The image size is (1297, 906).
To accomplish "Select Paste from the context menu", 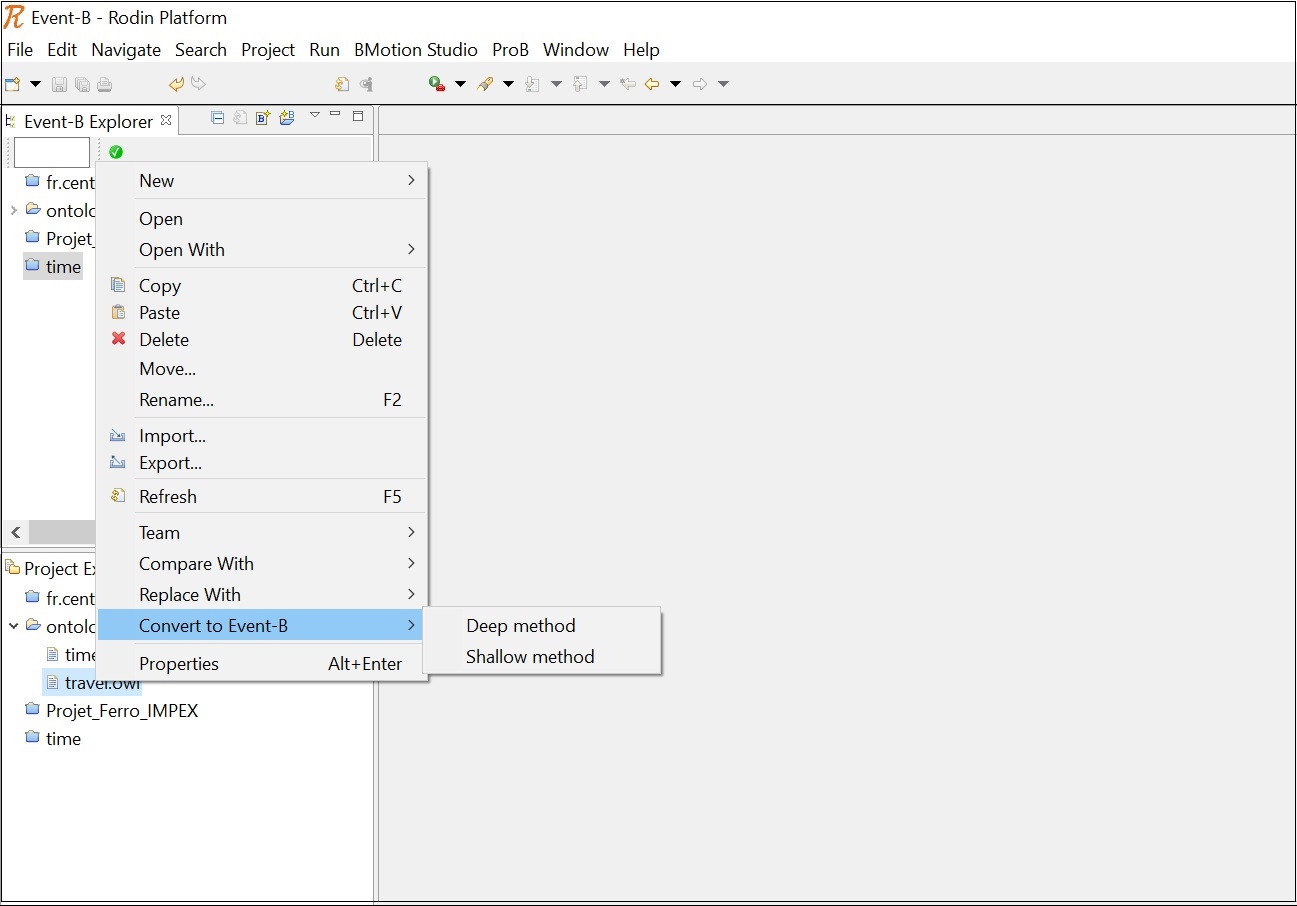I will (262, 313).
